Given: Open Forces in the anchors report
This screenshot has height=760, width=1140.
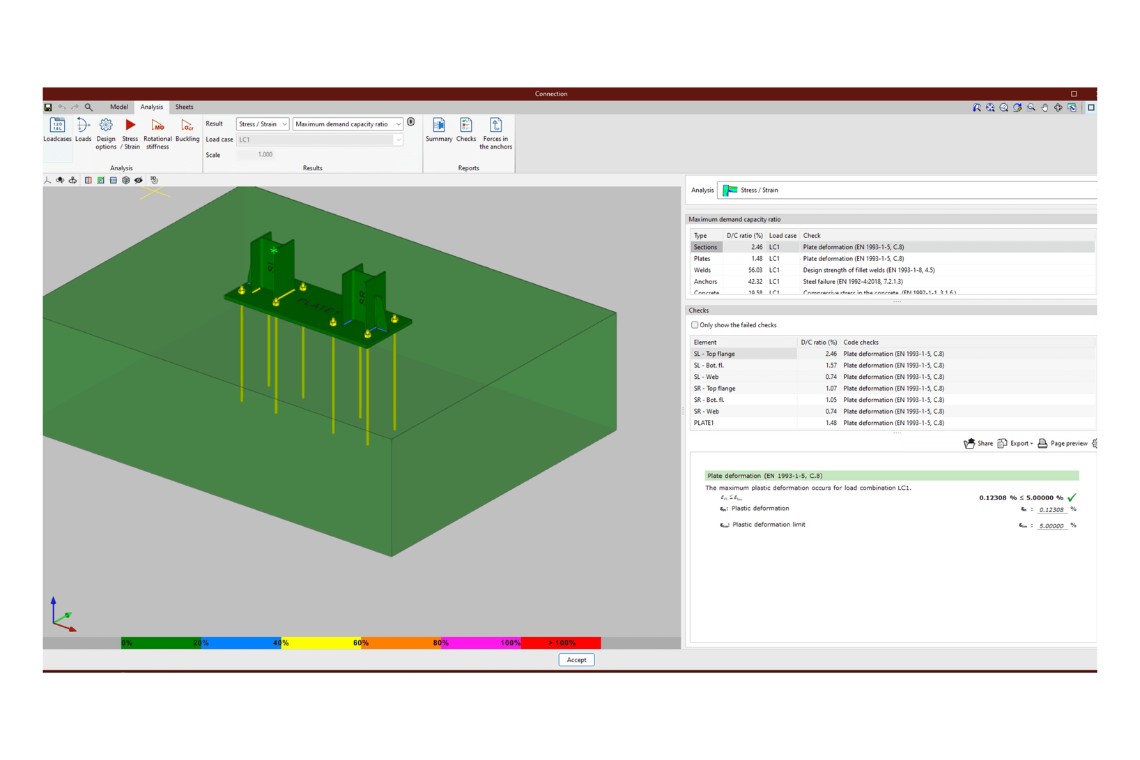Looking at the screenshot, I should coord(495,127).
